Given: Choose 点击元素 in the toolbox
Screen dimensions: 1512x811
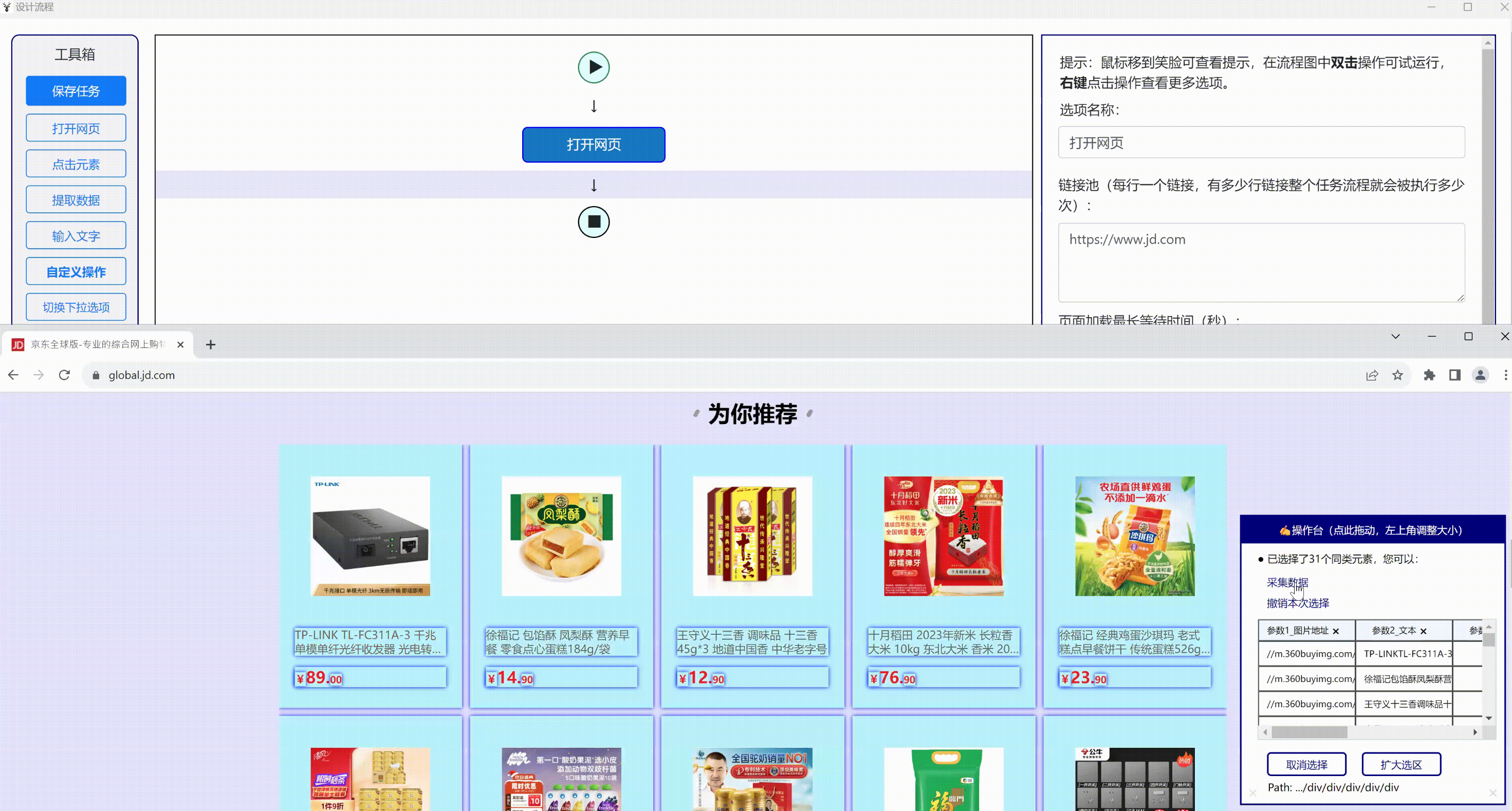Looking at the screenshot, I should pyautogui.click(x=76, y=164).
